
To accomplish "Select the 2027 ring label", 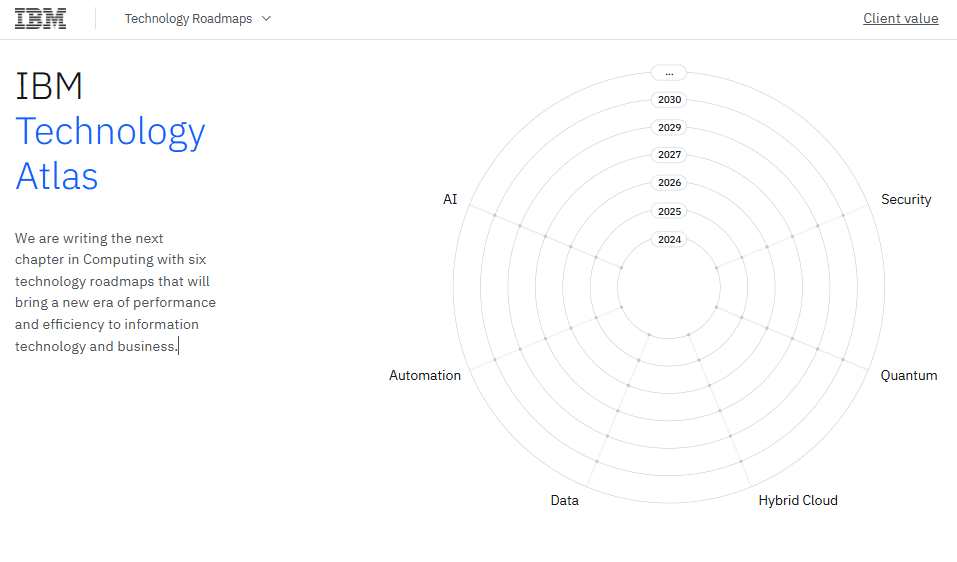I will 669,155.
